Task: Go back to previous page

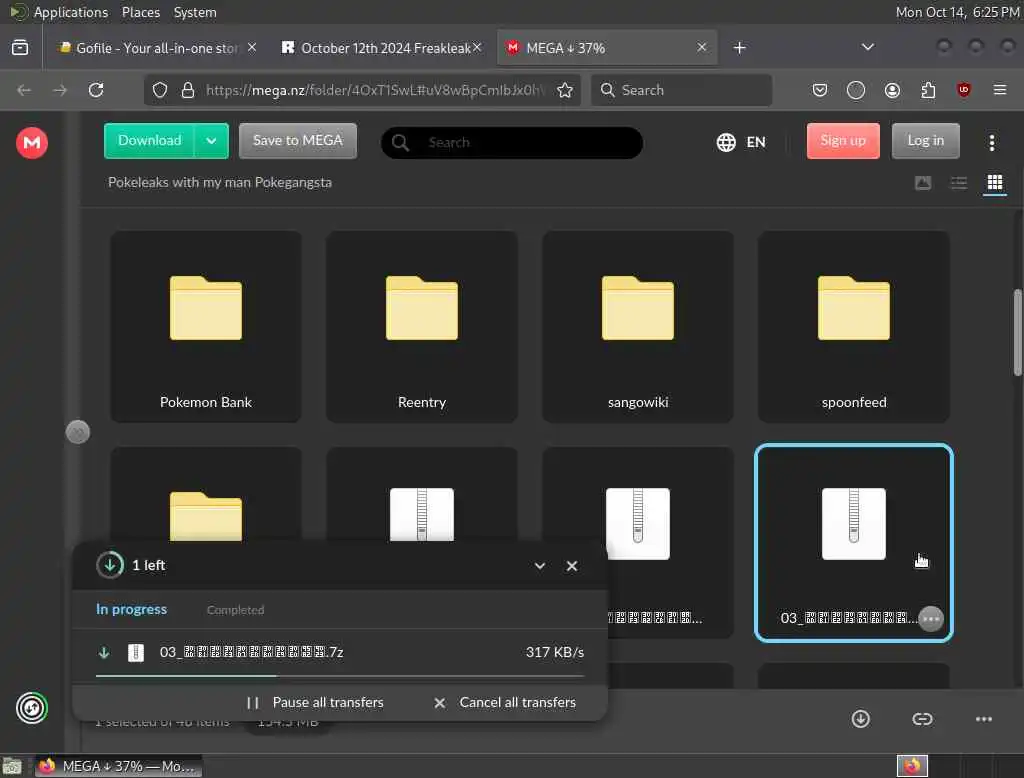Action: (x=24, y=89)
